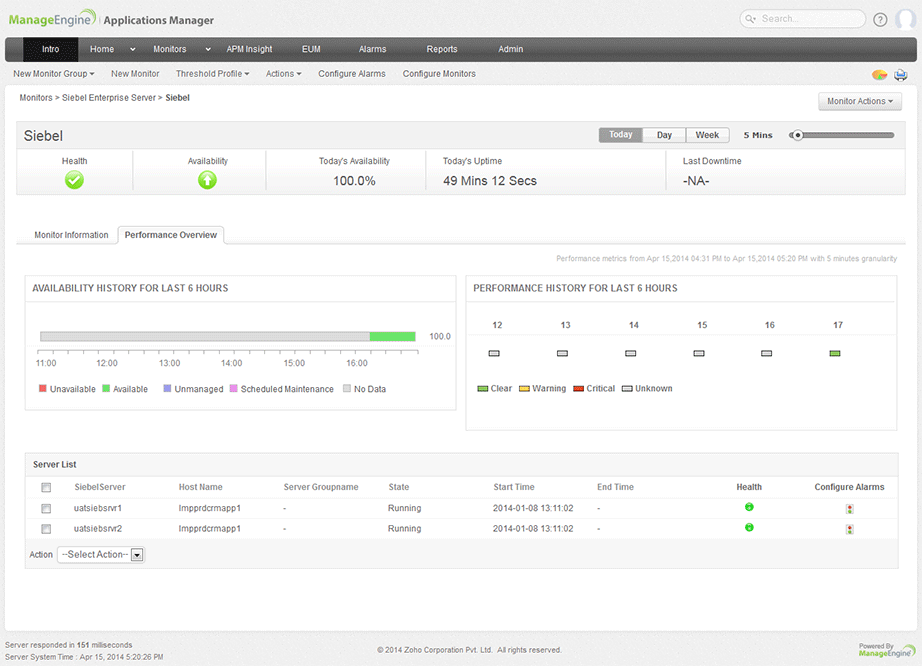Click green Clear marker for hour 17

pyautogui.click(x=834, y=353)
